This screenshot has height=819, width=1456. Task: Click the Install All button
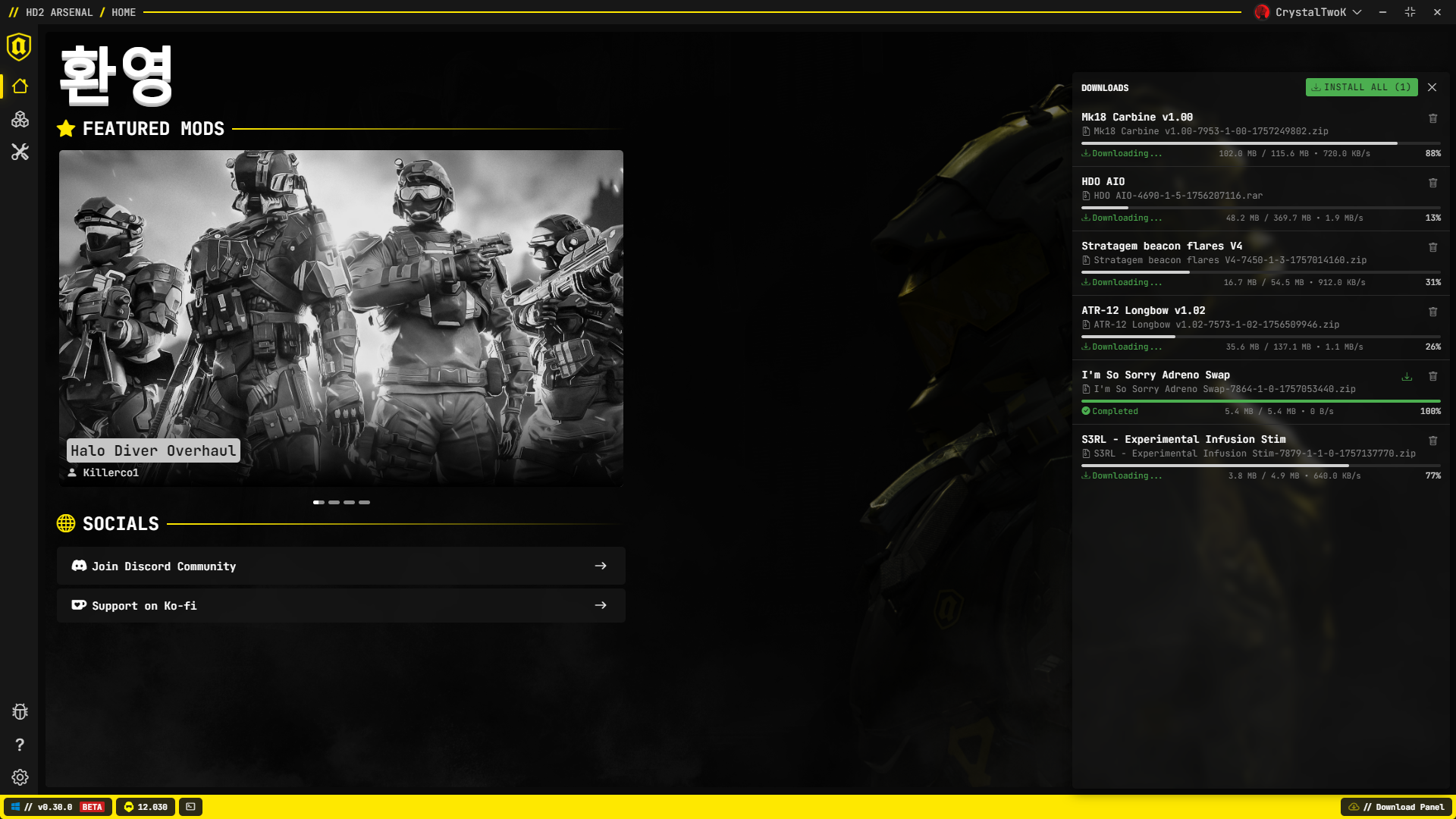pos(1361,87)
